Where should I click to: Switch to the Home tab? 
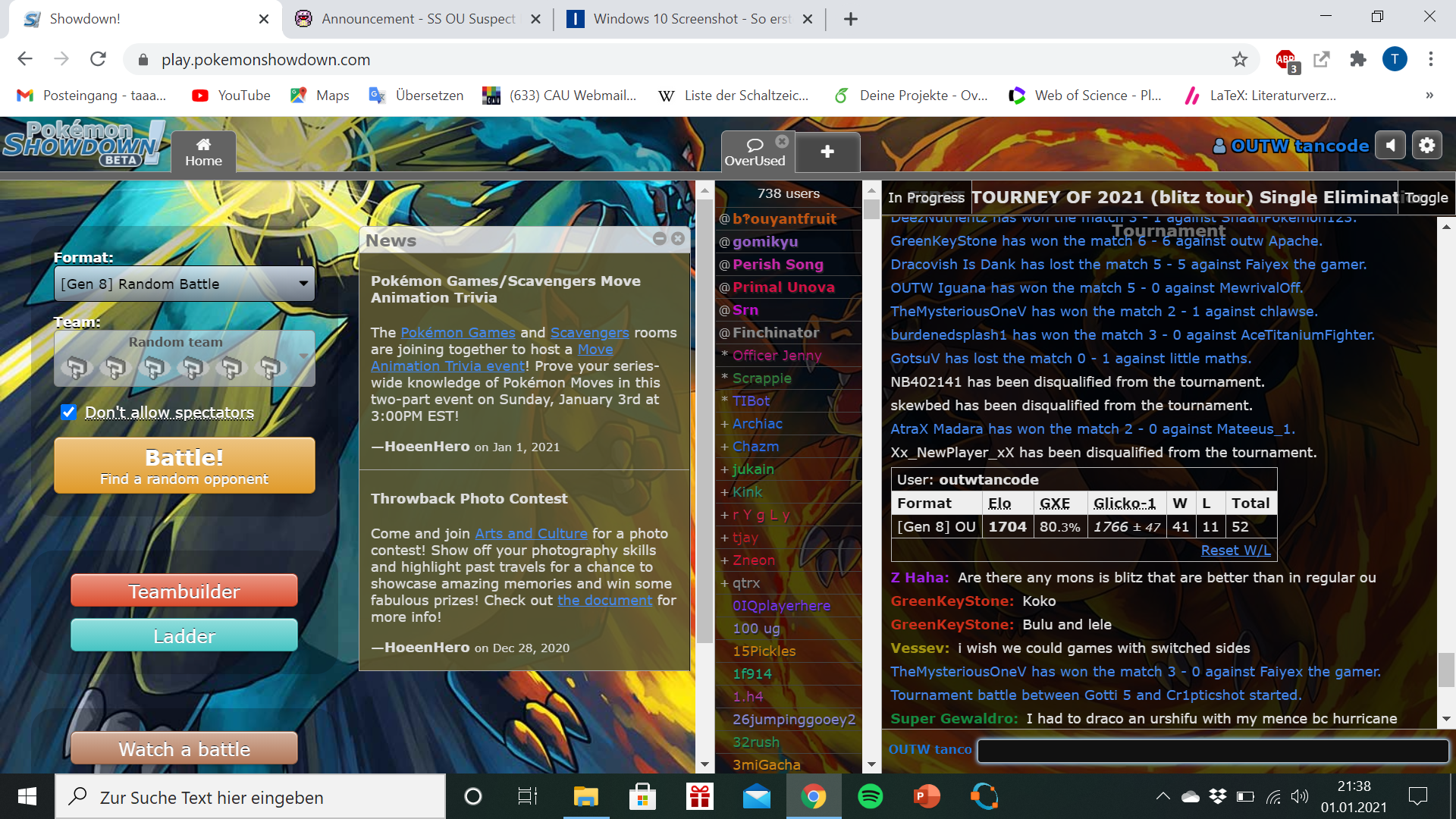pyautogui.click(x=203, y=152)
